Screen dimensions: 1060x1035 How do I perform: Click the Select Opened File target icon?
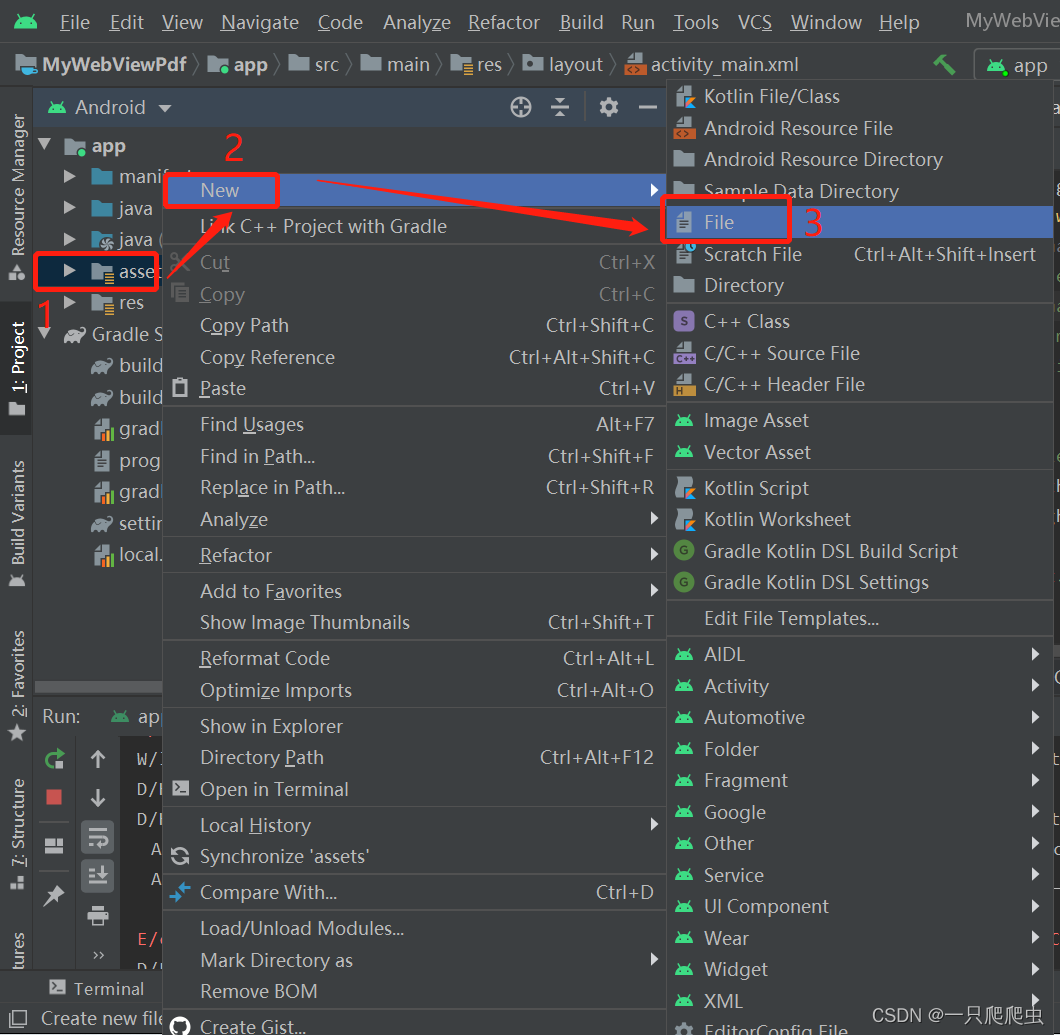[x=521, y=107]
